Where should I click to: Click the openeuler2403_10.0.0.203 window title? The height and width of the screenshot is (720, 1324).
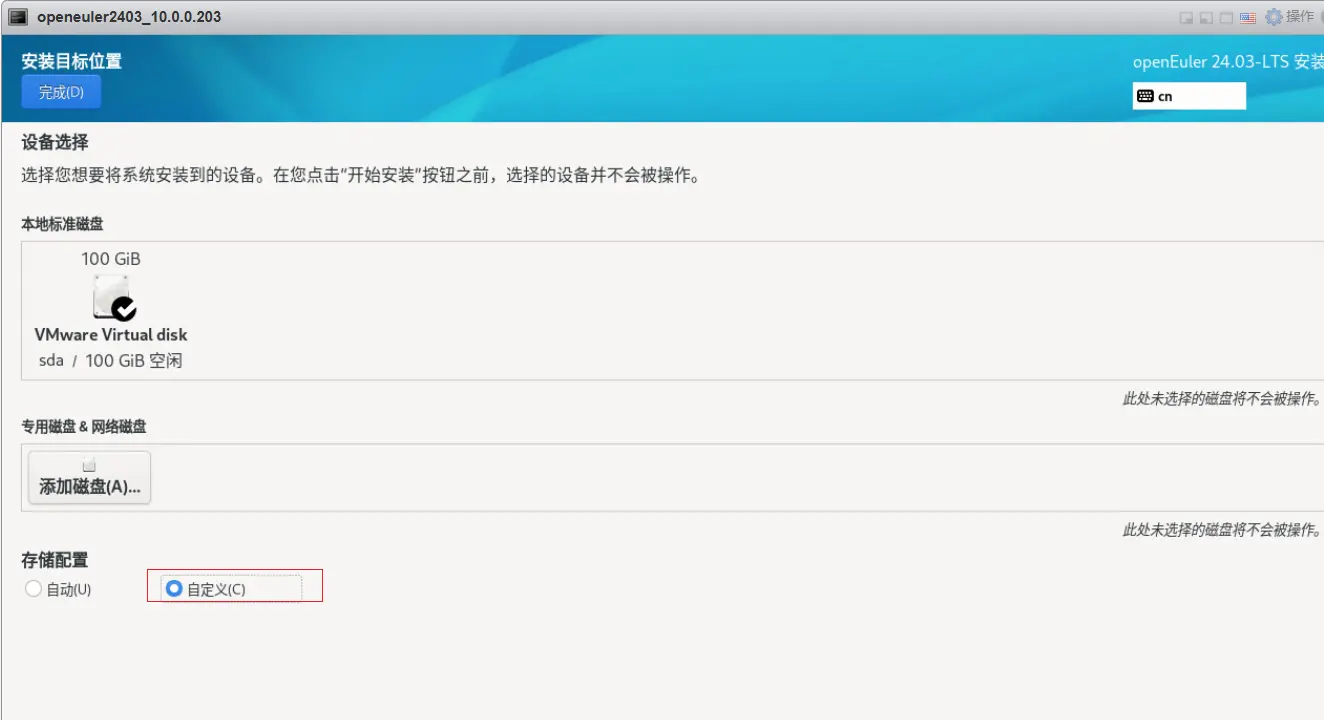pyautogui.click(x=129, y=17)
